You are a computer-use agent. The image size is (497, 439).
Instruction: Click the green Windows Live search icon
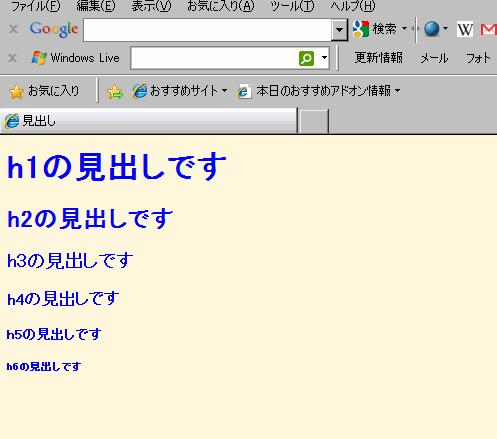coord(306,59)
